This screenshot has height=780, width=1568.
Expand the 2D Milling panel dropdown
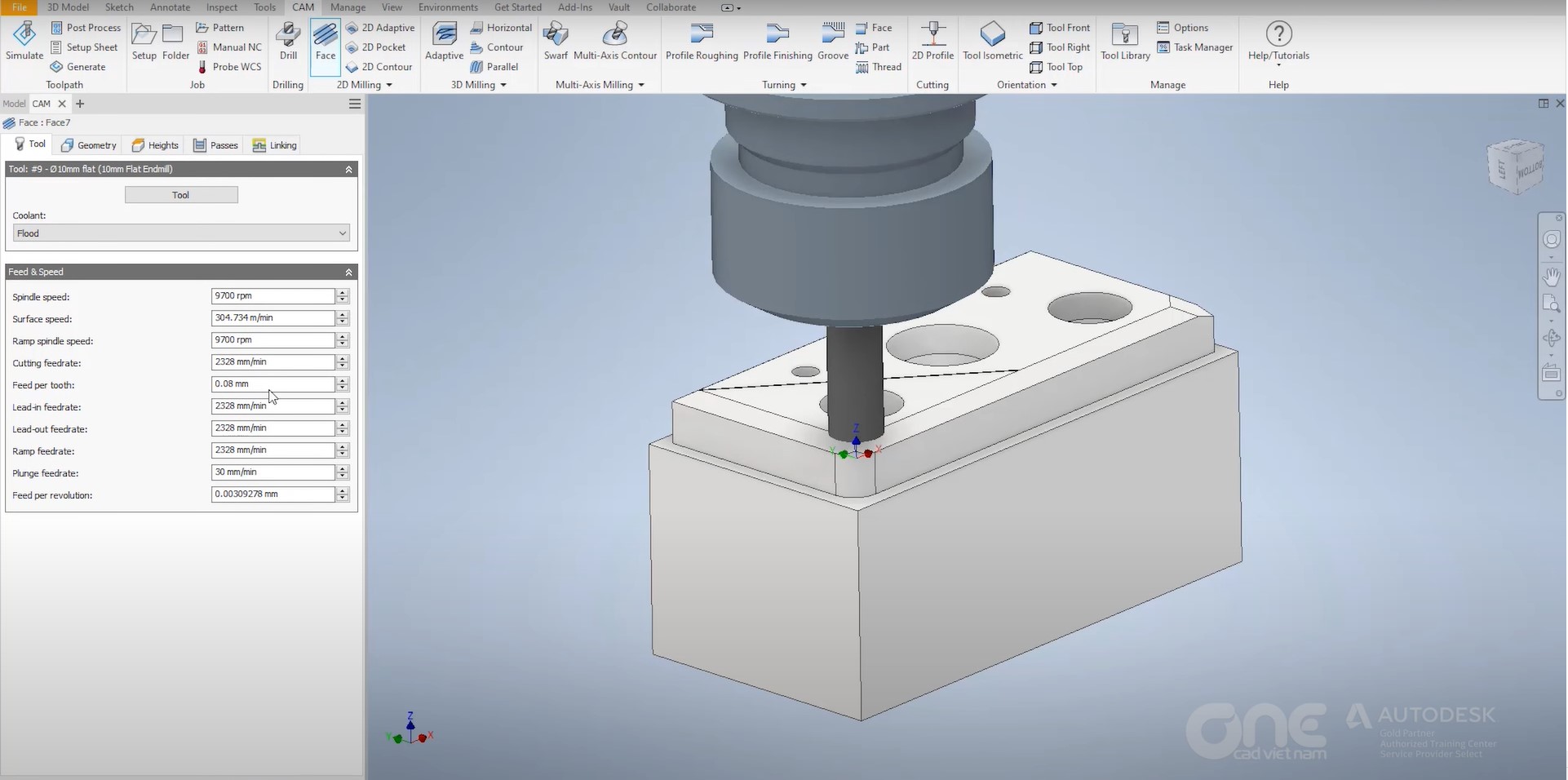(389, 85)
